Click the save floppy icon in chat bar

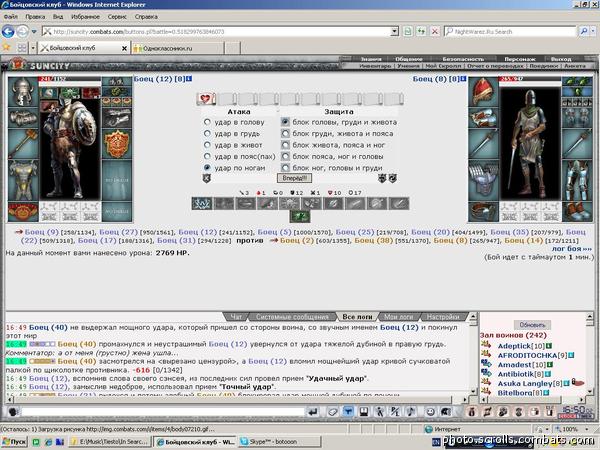364,412
